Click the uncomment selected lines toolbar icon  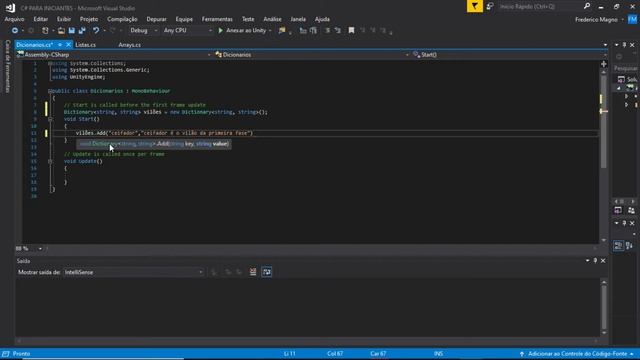point(338,31)
